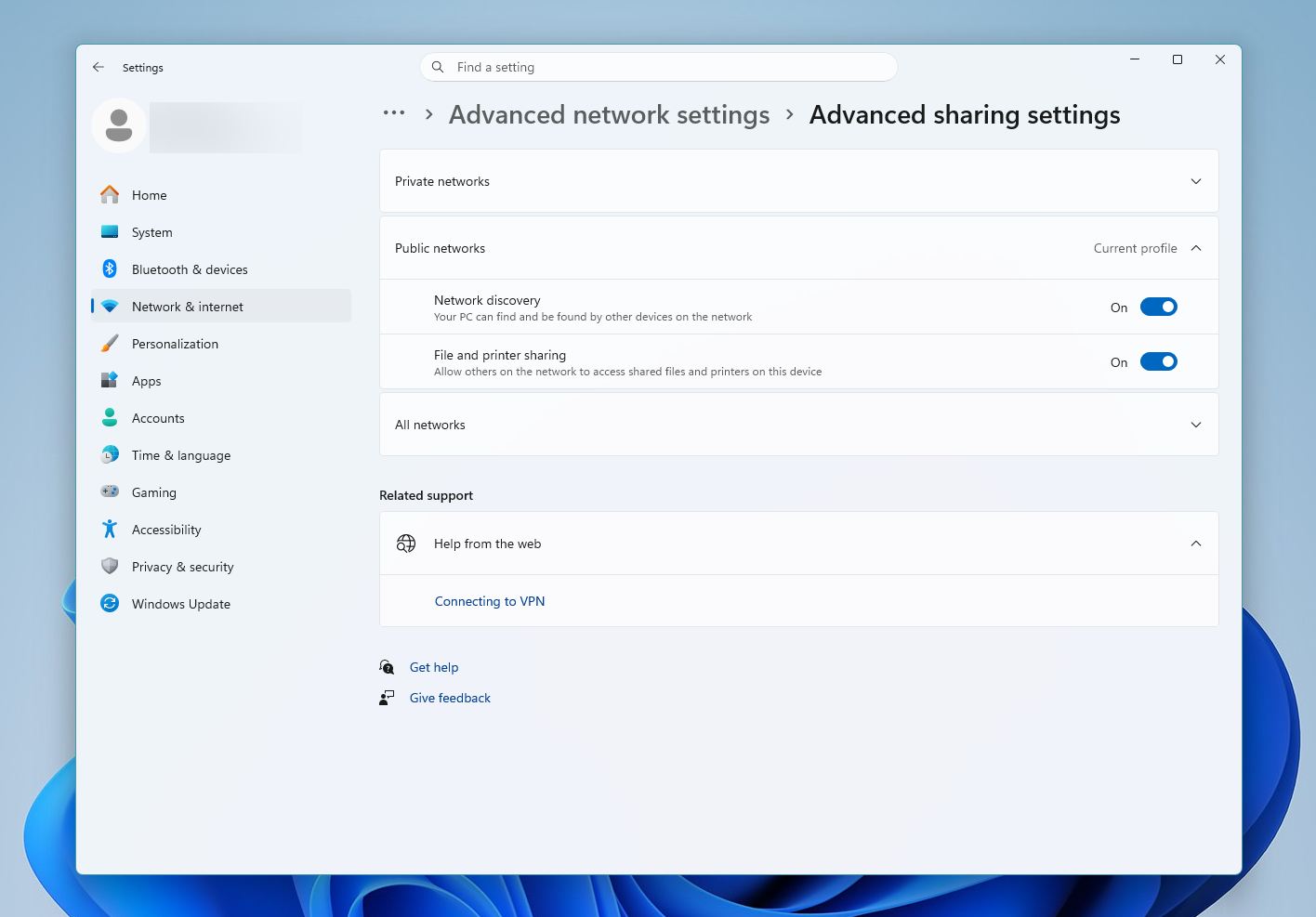Go back to Advanced network settings breadcrumb

click(610, 114)
